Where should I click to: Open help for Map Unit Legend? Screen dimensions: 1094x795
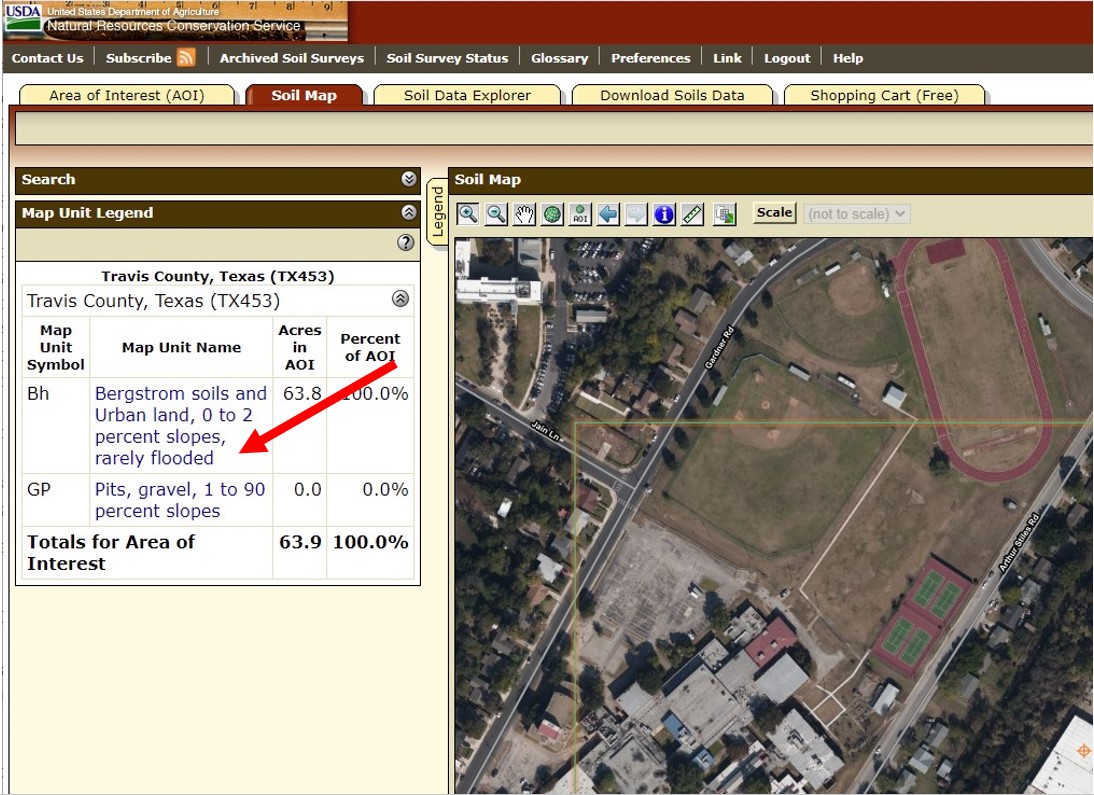click(x=405, y=243)
